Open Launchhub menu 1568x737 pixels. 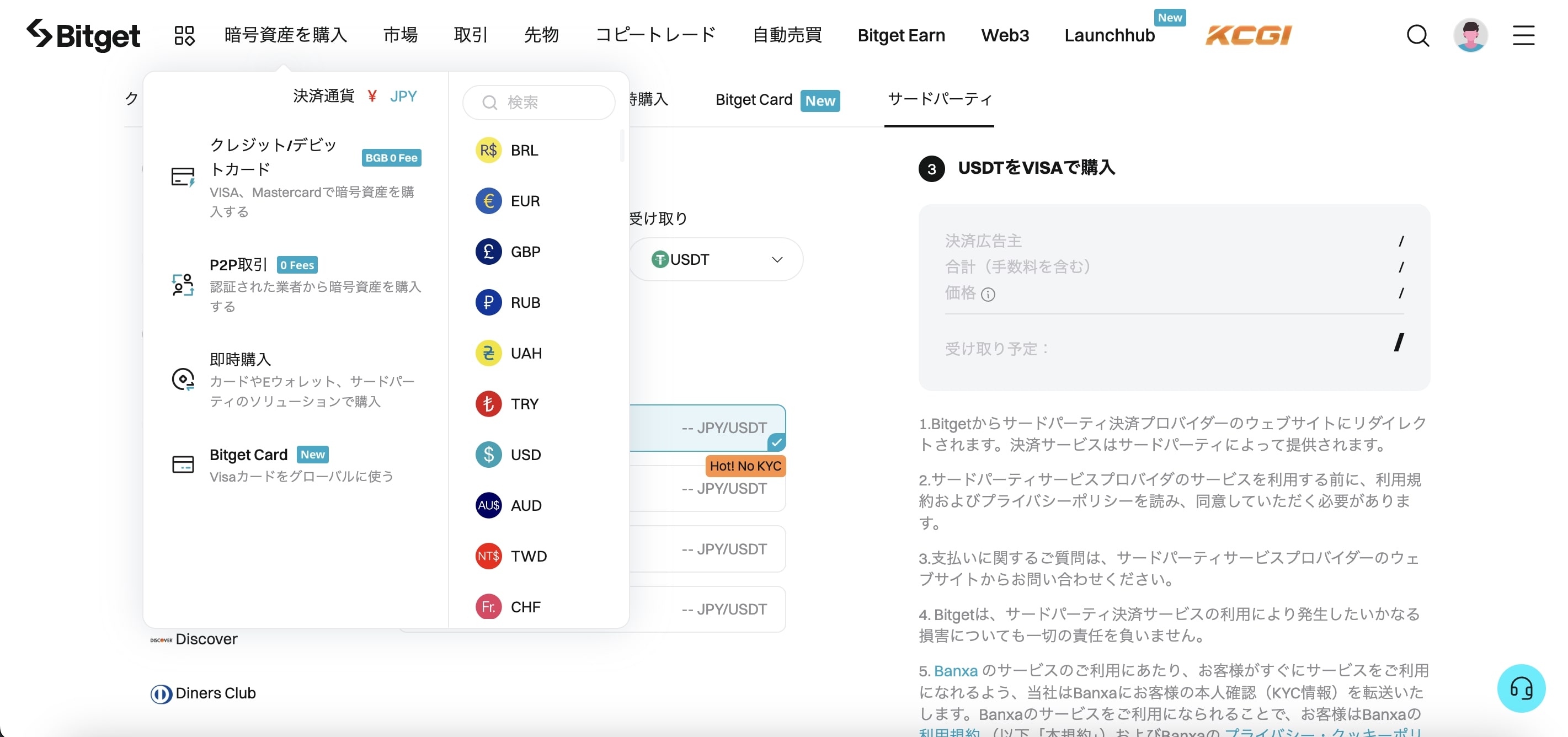pos(1109,35)
